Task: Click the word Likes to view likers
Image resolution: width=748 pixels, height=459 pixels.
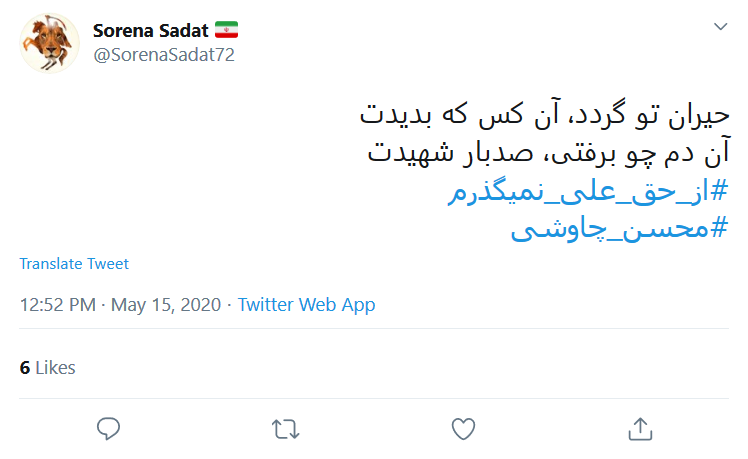Action: (56, 368)
